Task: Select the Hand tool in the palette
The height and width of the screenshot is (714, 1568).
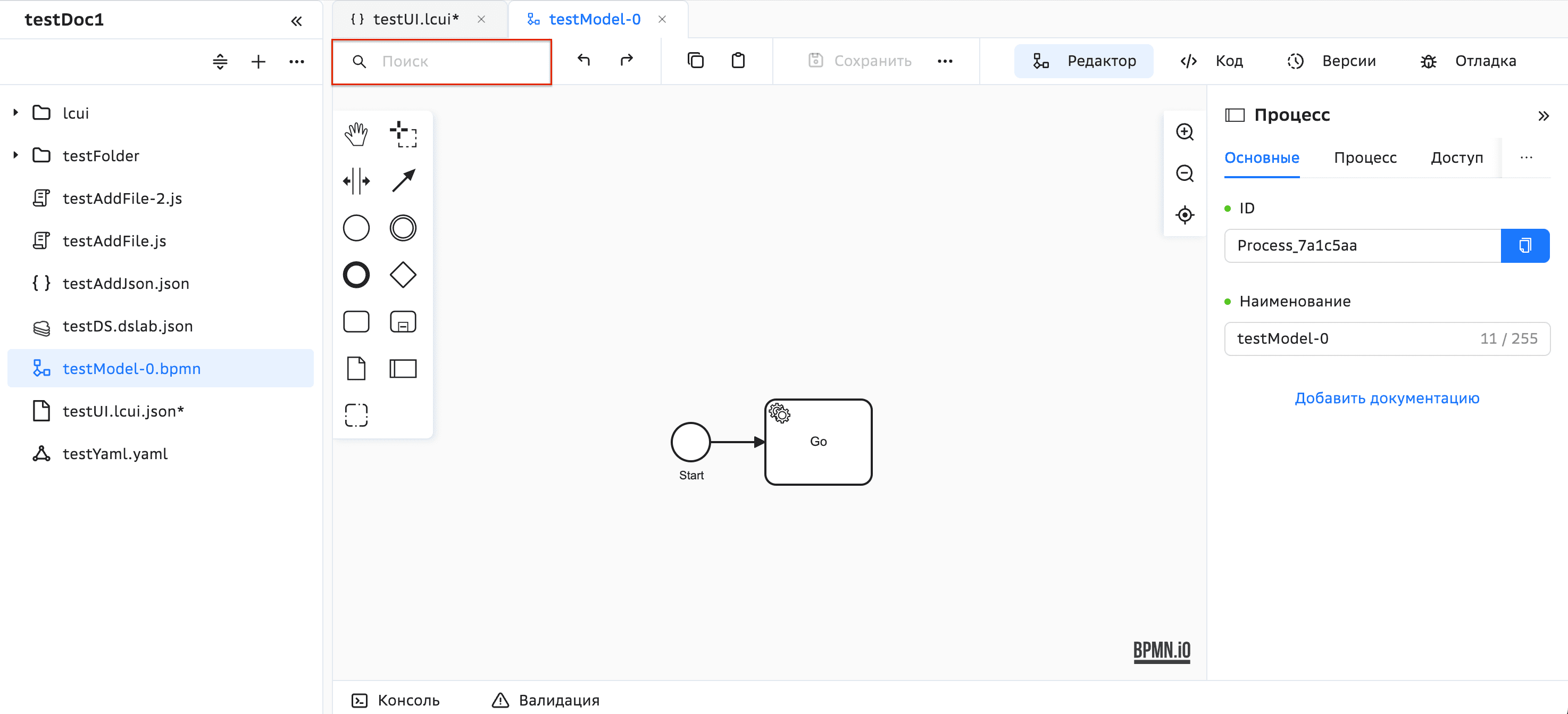Action: 356,134
